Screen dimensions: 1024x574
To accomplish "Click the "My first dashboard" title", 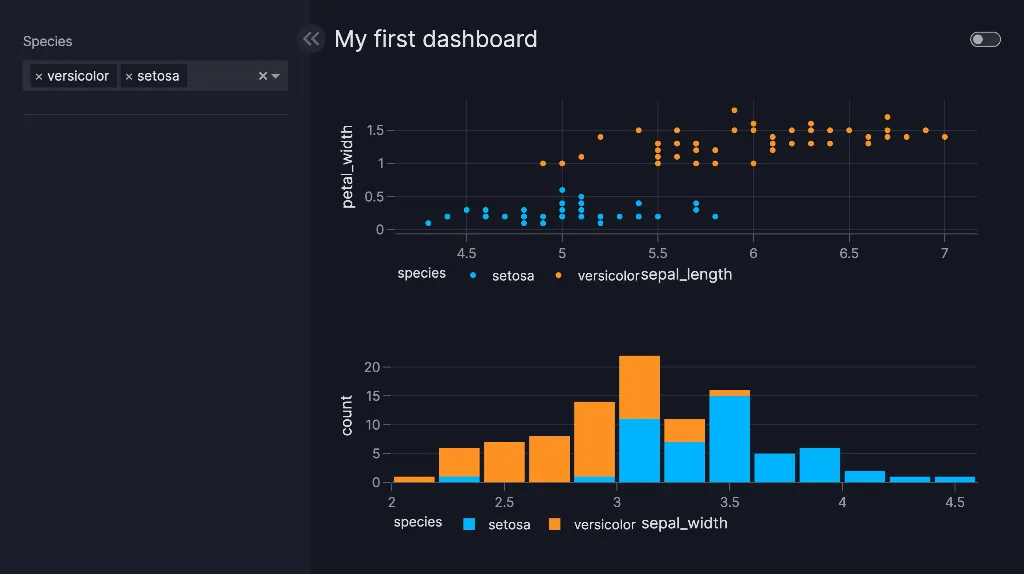I will 436,39.
